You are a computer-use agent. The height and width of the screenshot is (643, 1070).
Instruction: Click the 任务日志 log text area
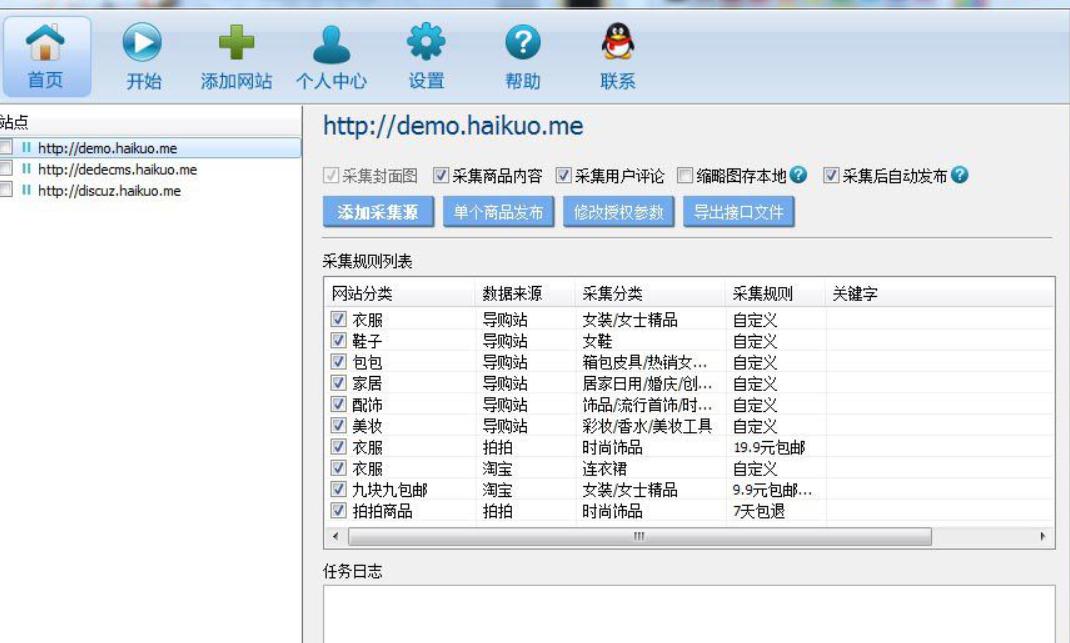click(x=689, y=614)
